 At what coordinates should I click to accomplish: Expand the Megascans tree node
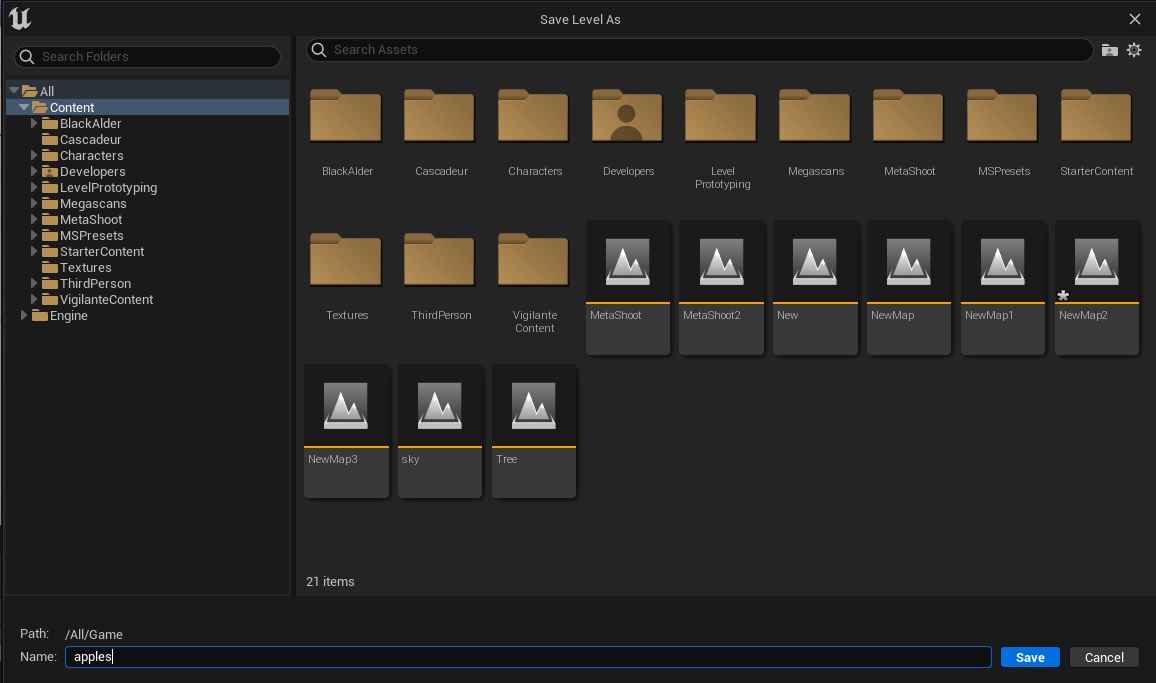point(34,203)
